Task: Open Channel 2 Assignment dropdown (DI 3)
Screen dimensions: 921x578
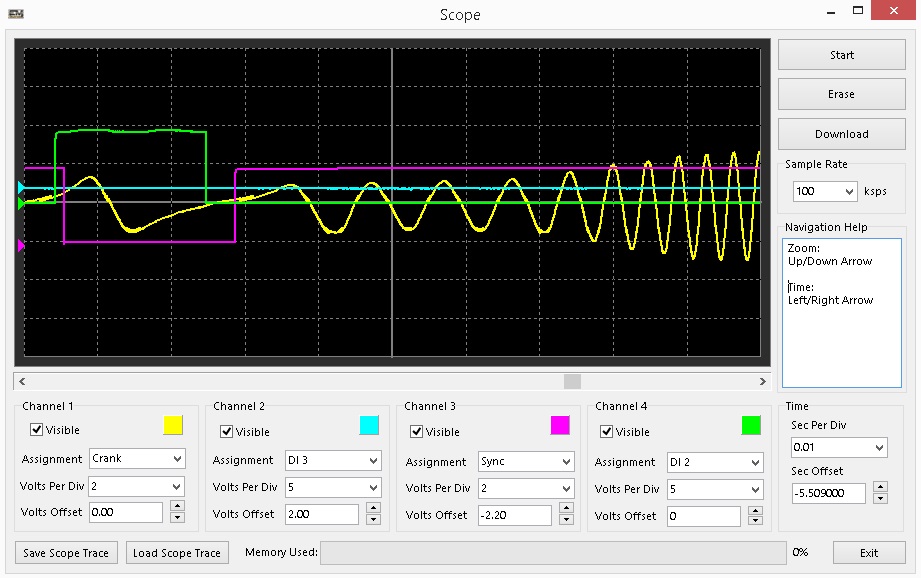Action: [333, 460]
